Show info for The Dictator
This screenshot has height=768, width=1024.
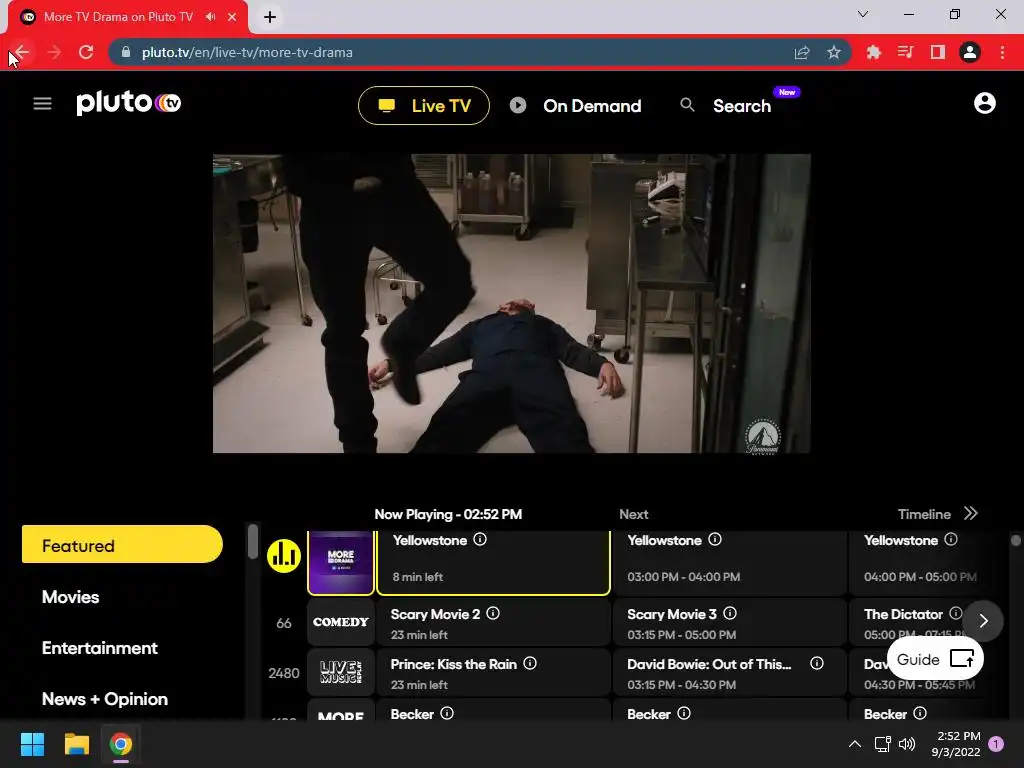[x=955, y=613]
